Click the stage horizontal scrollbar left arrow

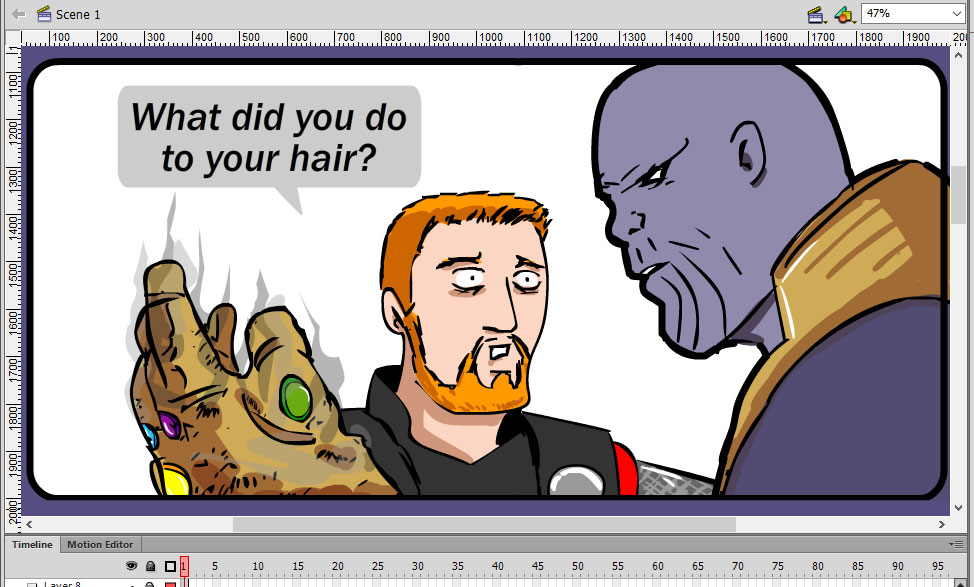point(29,524)
